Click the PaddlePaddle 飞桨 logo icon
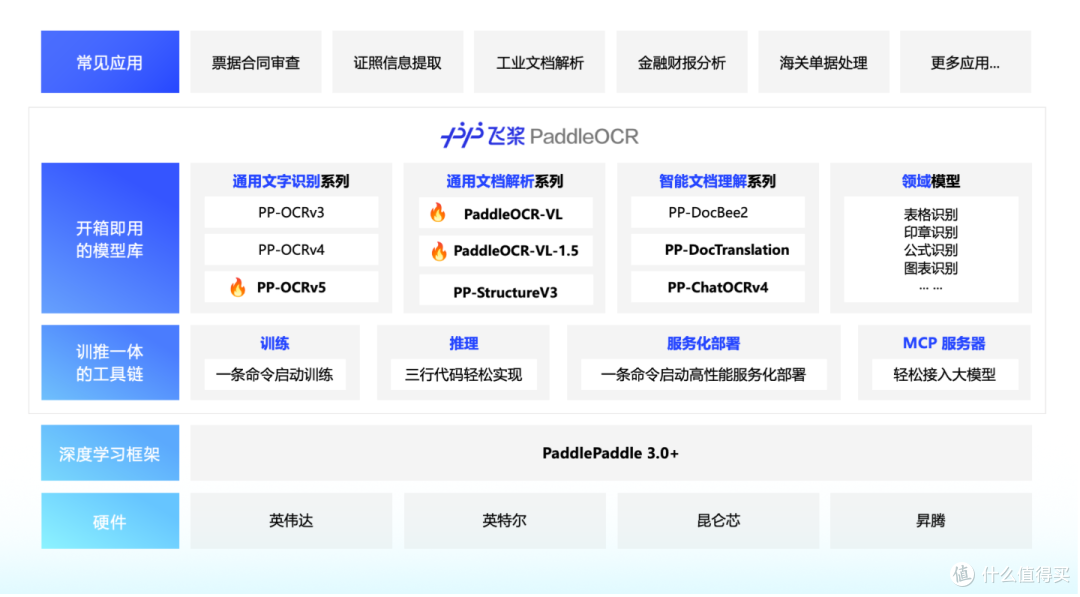Screen dimensions: 1080x597 (x=462, y=135)
